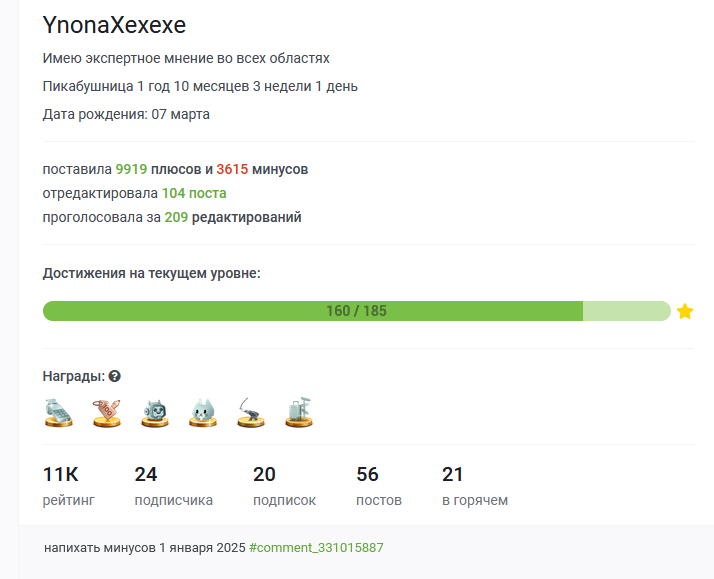The image size is (714, 579).
Task: Click the 209 редактирований votes number
Action: (x=177, y=217)
